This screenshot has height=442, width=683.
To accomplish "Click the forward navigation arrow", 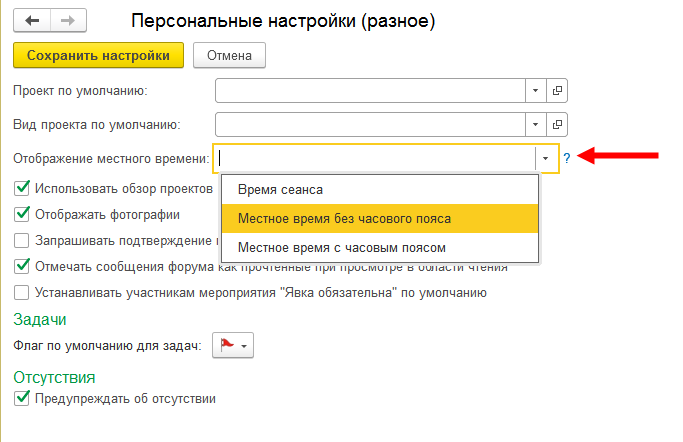I will (67, 20).
